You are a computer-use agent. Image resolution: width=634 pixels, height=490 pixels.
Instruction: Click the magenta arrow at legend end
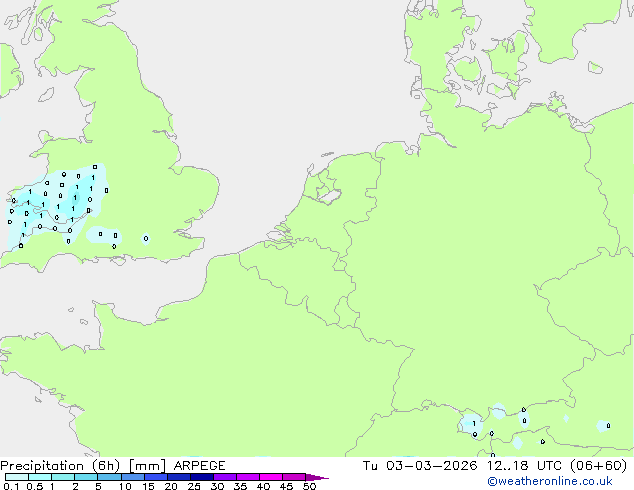[x=318, y=478]
